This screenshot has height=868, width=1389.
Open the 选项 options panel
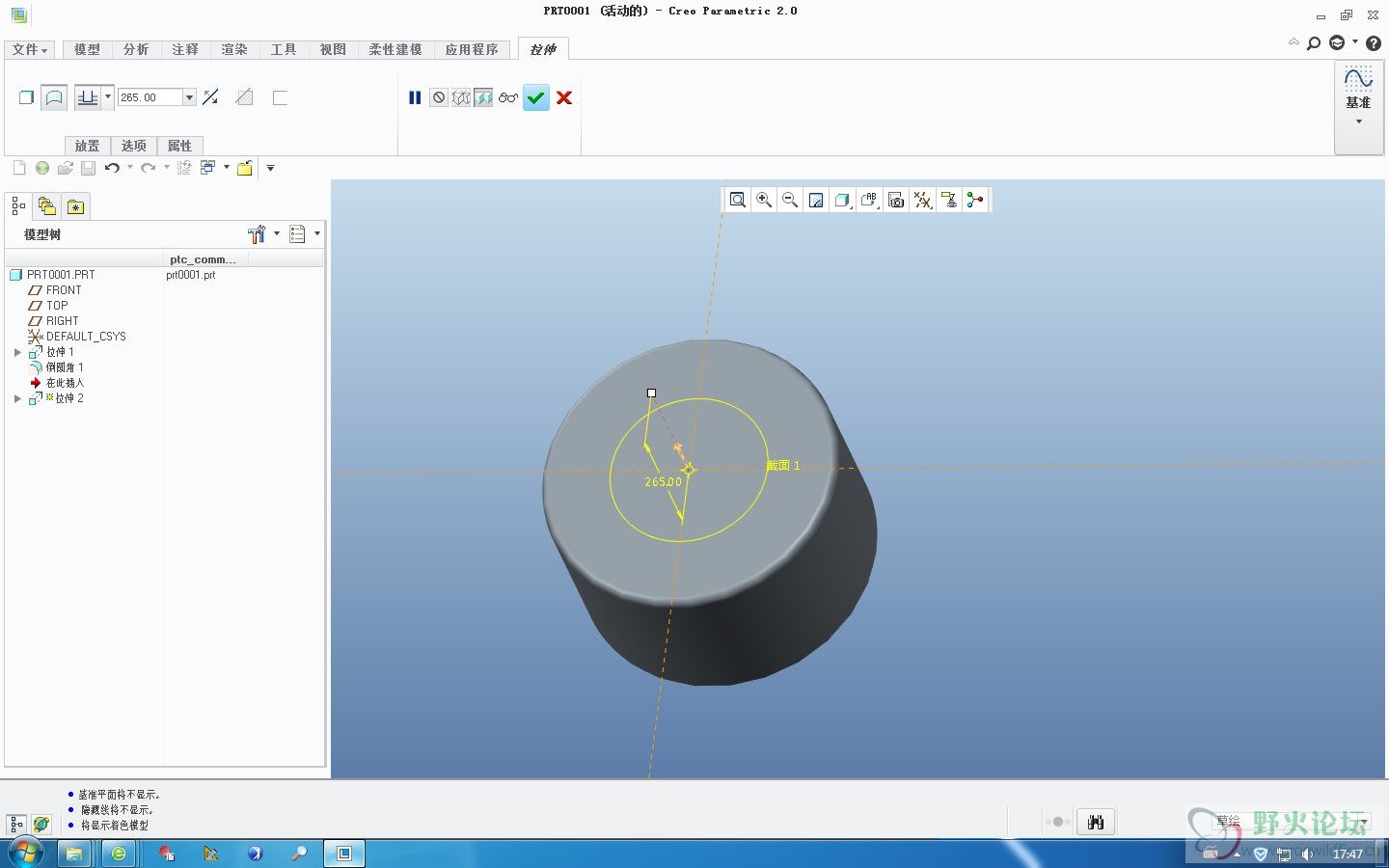(x=133, y=146)
